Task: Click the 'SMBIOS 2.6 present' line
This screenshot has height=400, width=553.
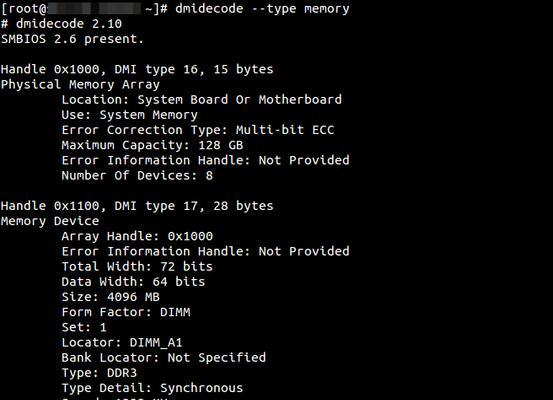Action: tap(72, 39)
